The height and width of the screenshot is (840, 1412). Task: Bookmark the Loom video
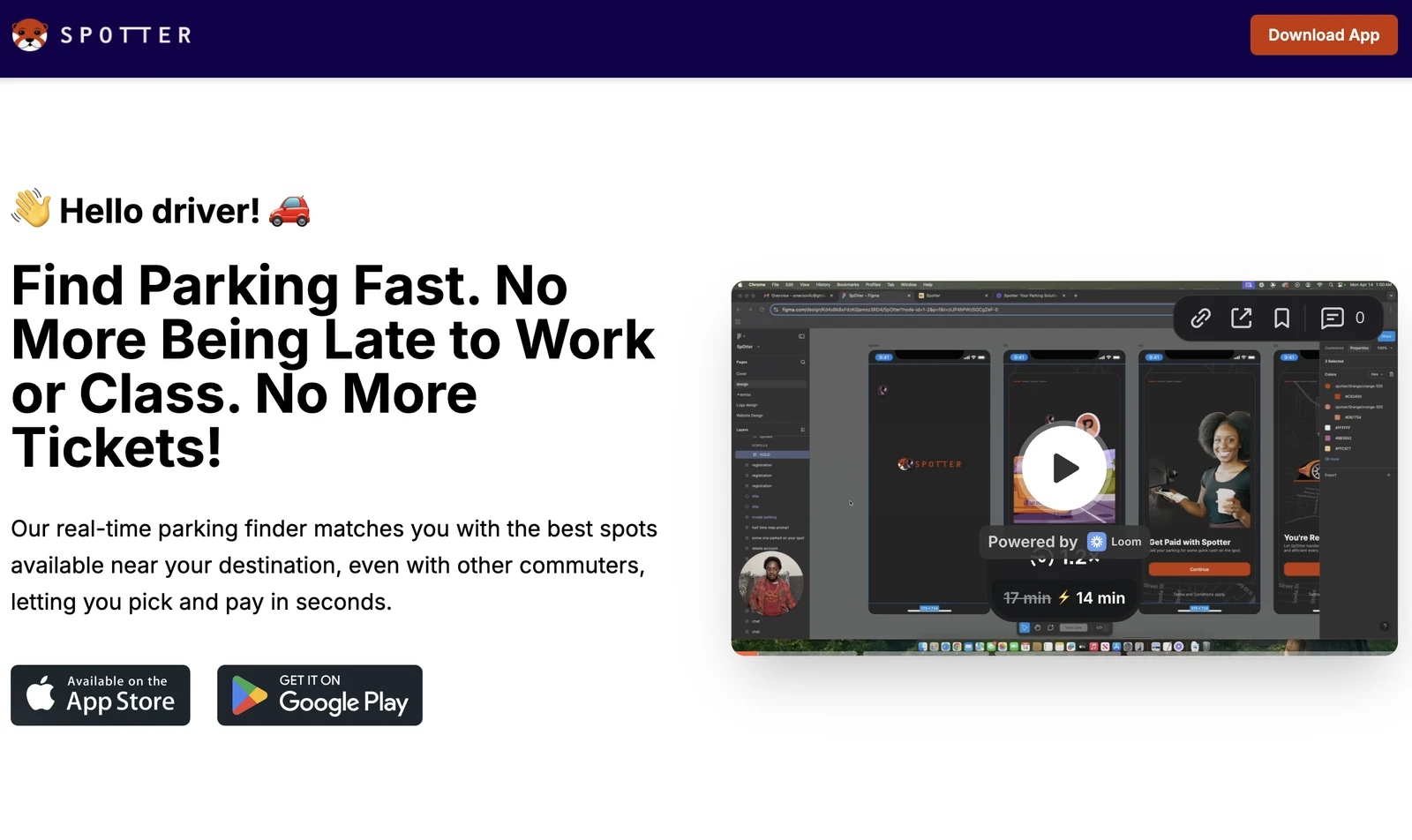[x=1282, y=318]
